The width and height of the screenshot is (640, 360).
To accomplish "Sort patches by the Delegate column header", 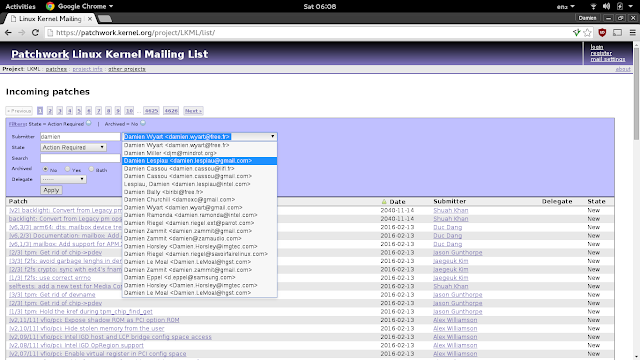I will click(557, 201).
